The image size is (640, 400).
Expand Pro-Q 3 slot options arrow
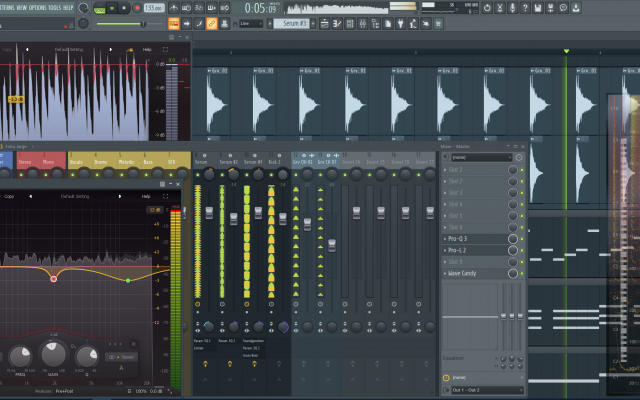[445, 239]
